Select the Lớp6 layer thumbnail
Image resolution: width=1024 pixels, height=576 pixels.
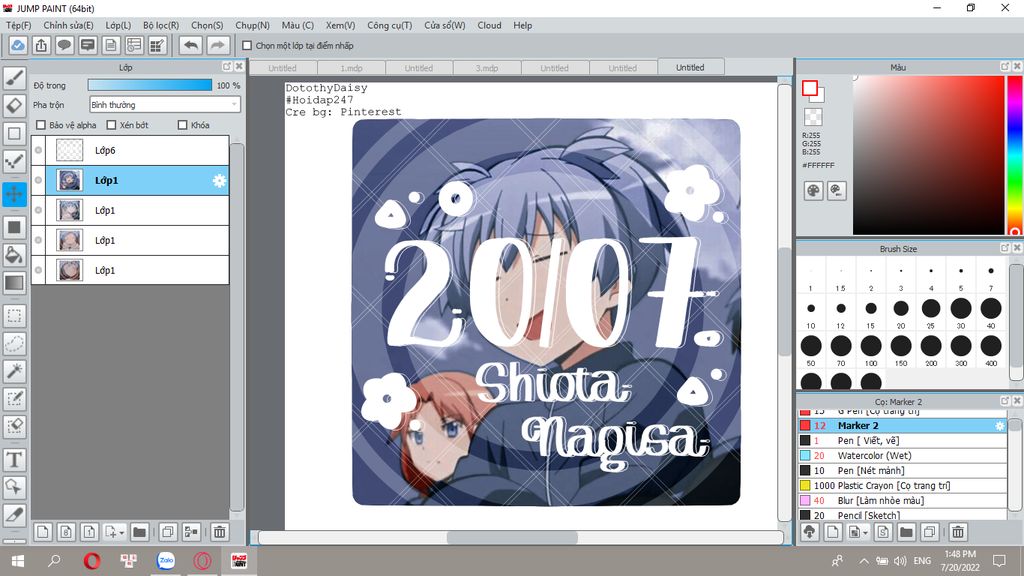(70, 150)
